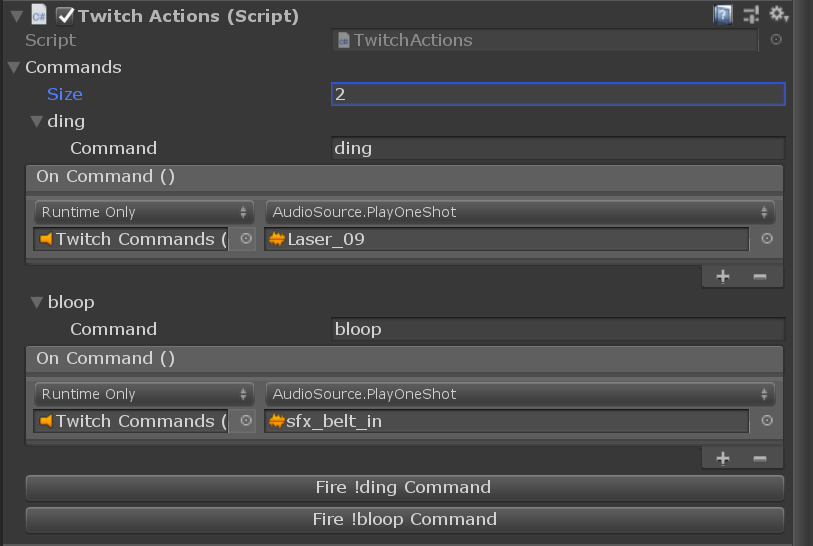Collapse the bloop element foldout
Screen dimensions: 813x546
36,302
